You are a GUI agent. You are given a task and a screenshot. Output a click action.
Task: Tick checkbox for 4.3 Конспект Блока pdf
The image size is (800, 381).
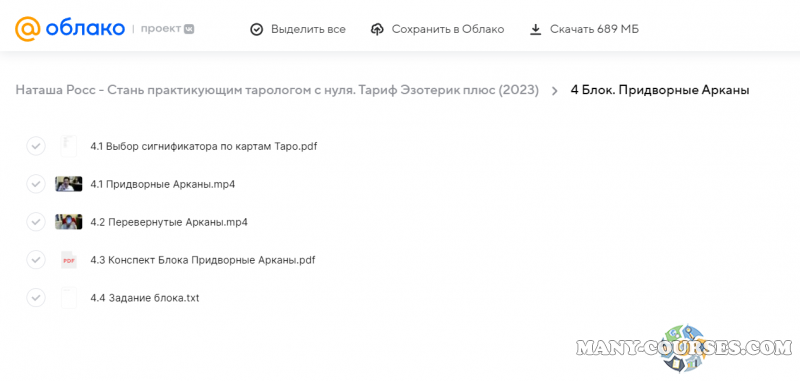coord(36,260)
